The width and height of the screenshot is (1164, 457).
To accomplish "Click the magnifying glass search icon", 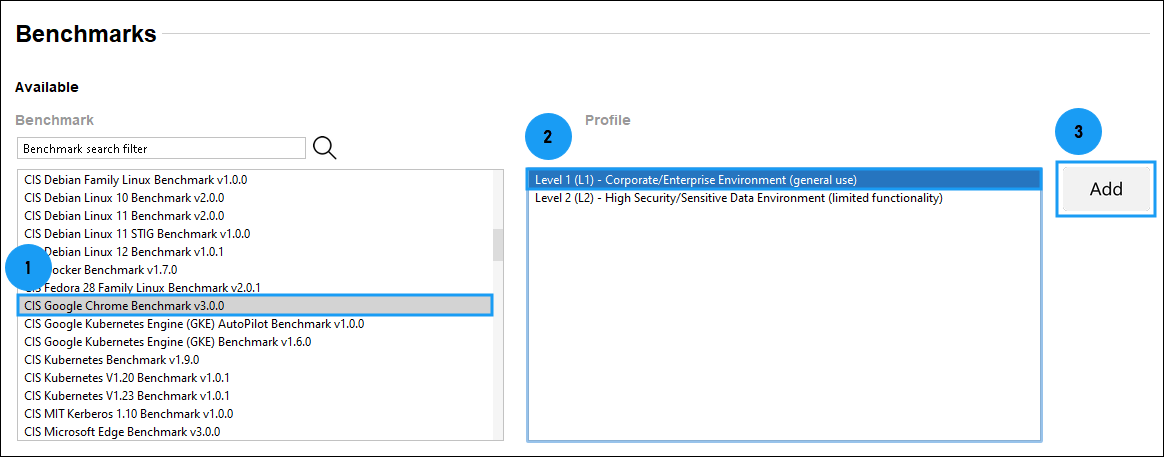I will click(x=324, y=148).
